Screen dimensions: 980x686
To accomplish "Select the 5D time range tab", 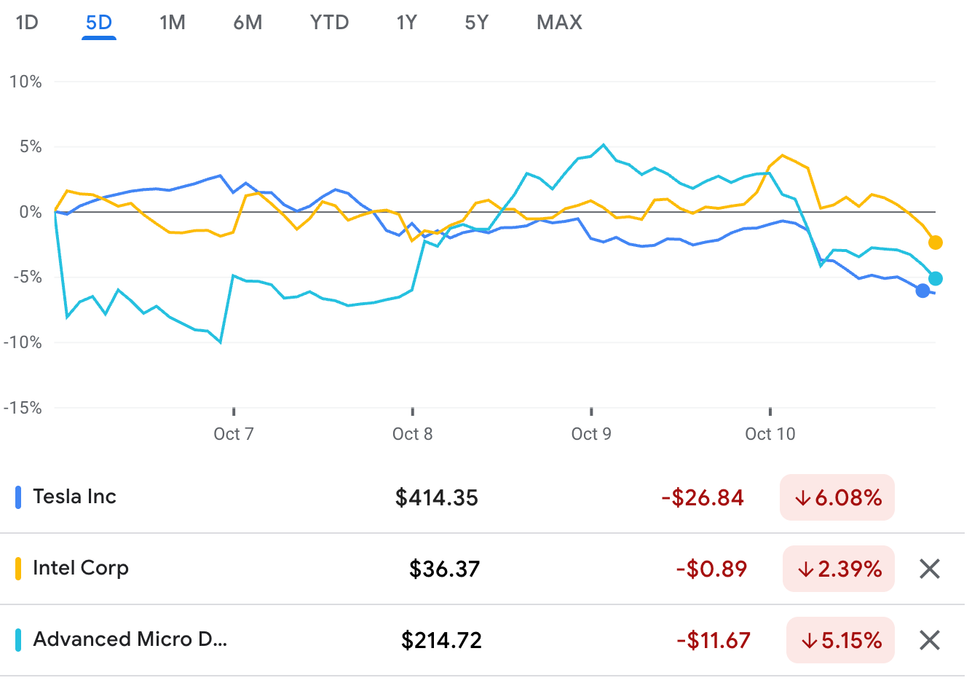I will [99, 22].
